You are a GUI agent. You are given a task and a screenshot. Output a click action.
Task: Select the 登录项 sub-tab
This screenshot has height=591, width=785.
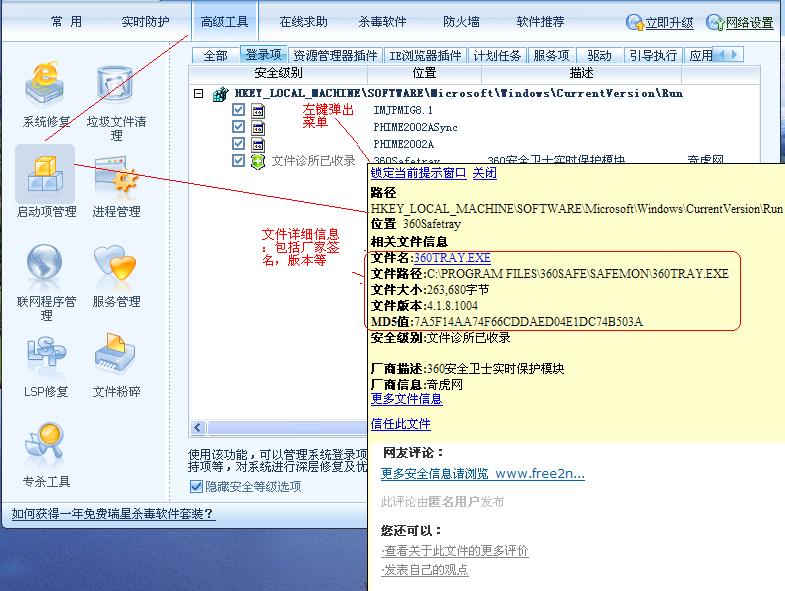[x=263, y=54]
